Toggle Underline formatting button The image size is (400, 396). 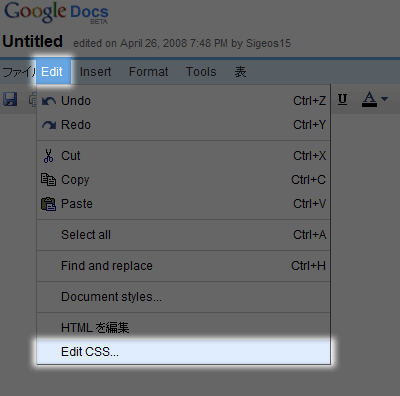pyautogui.click(x=342, y=99)
